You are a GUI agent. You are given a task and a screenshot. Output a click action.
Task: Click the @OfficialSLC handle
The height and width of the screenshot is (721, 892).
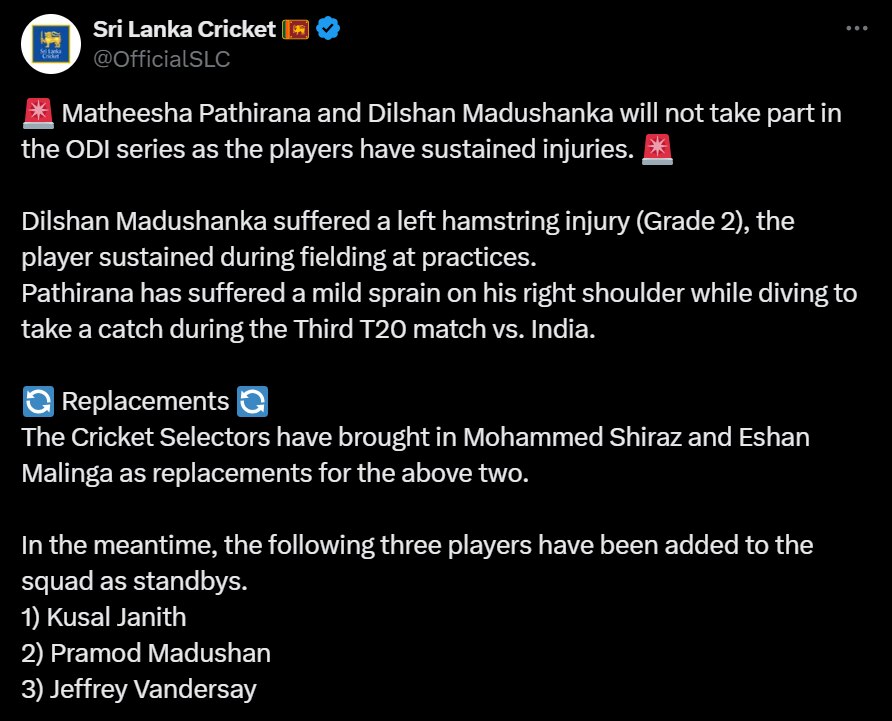(161, 59)
